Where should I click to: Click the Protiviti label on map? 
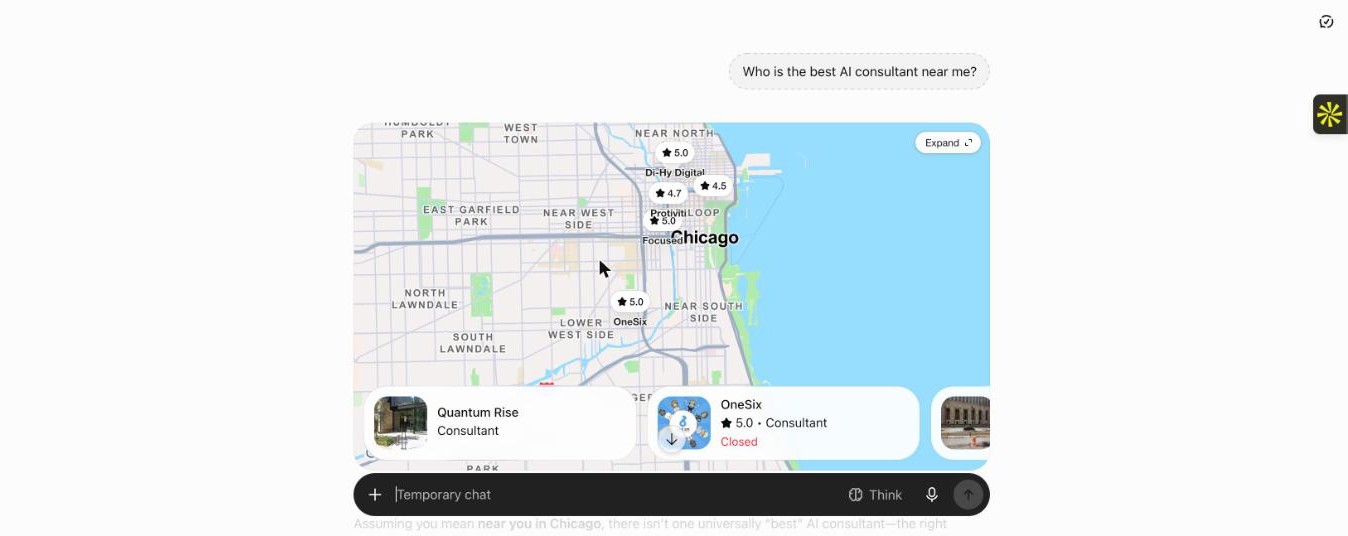coord(668,213)
